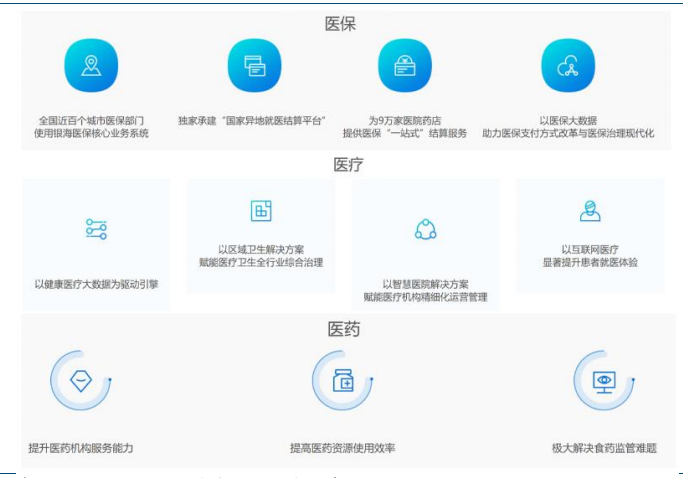Click the internet medical doctor icon

click(590, 211)
